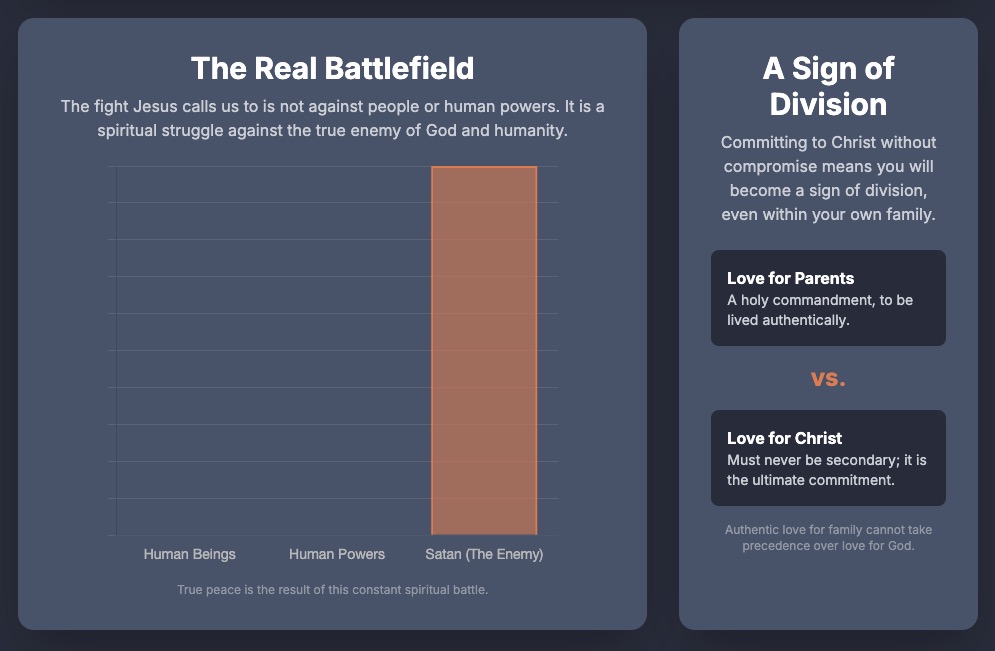This screenshot has height=651, width=995.
Task: Click the "Satan (The Enemy)" axis label
Action: [484, 554]
